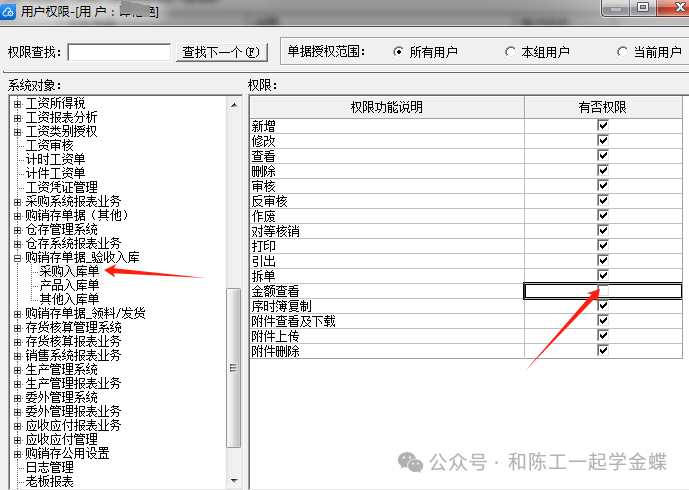Image resolution: width=689 pixels, height=490 pixels.
Task: Expand the 生产管理系统 tree node
Action: (17, 369)
